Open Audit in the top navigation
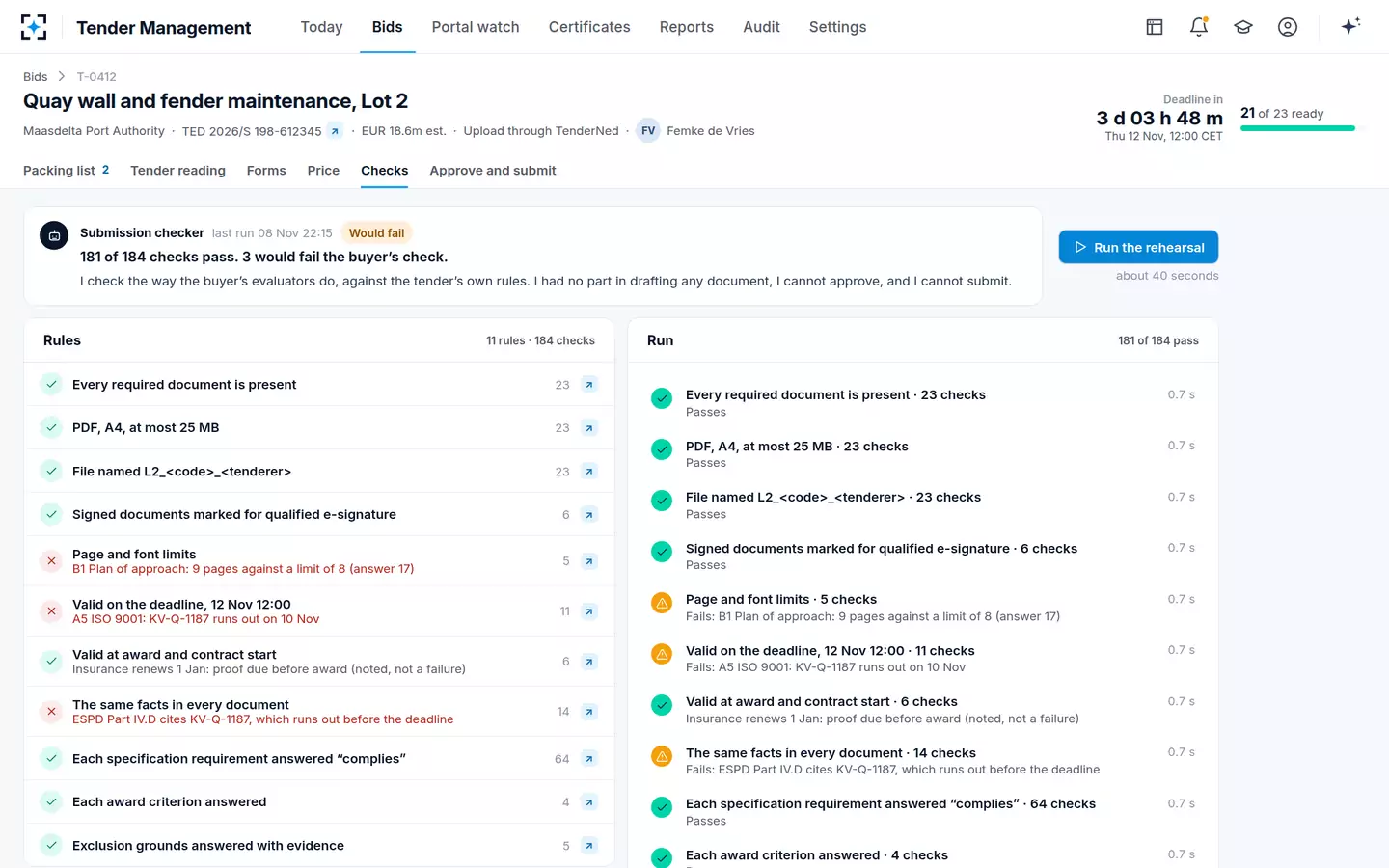 (x=761, y=27)
